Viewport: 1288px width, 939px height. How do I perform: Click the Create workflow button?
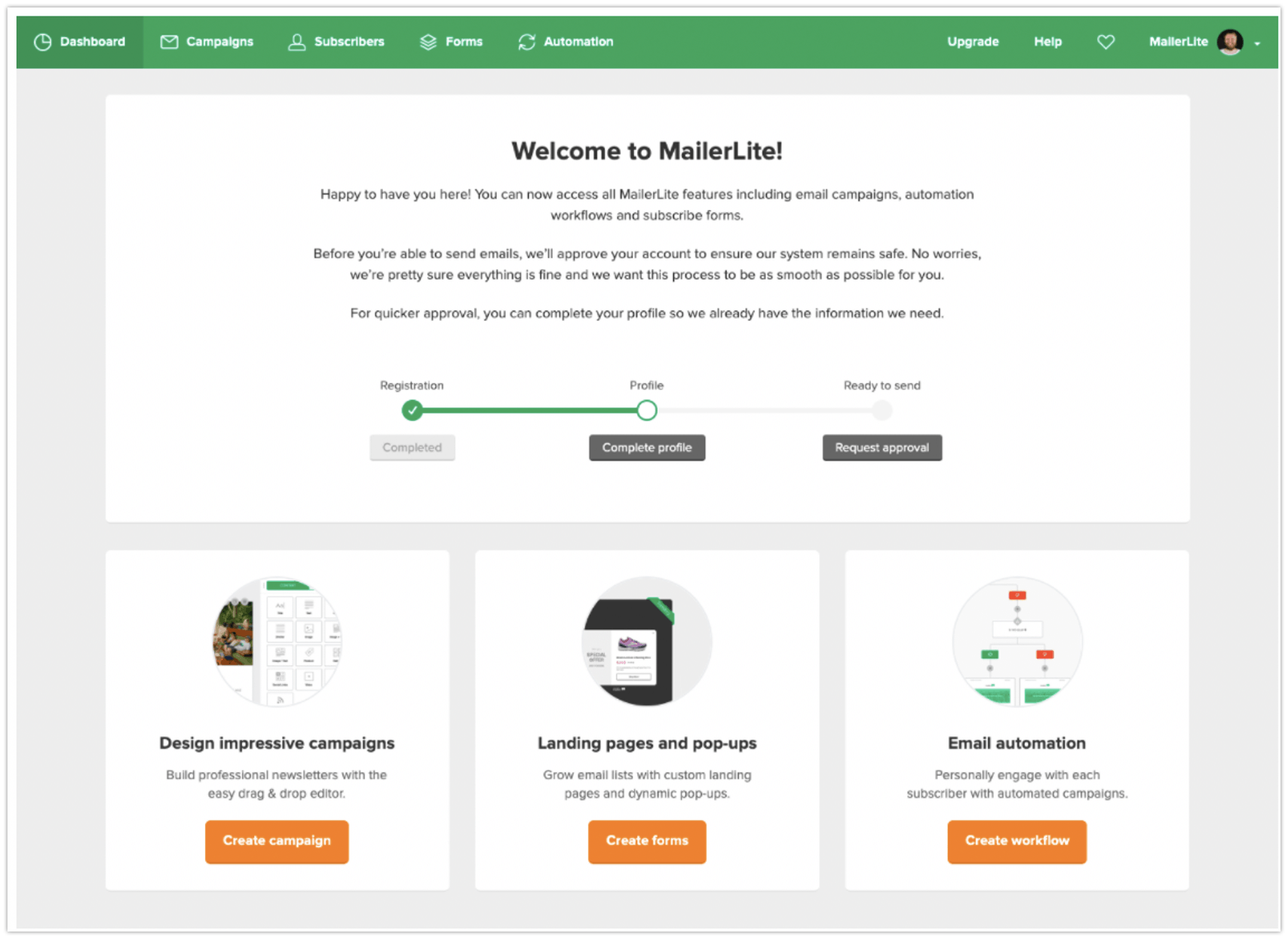coord(1016,841)
